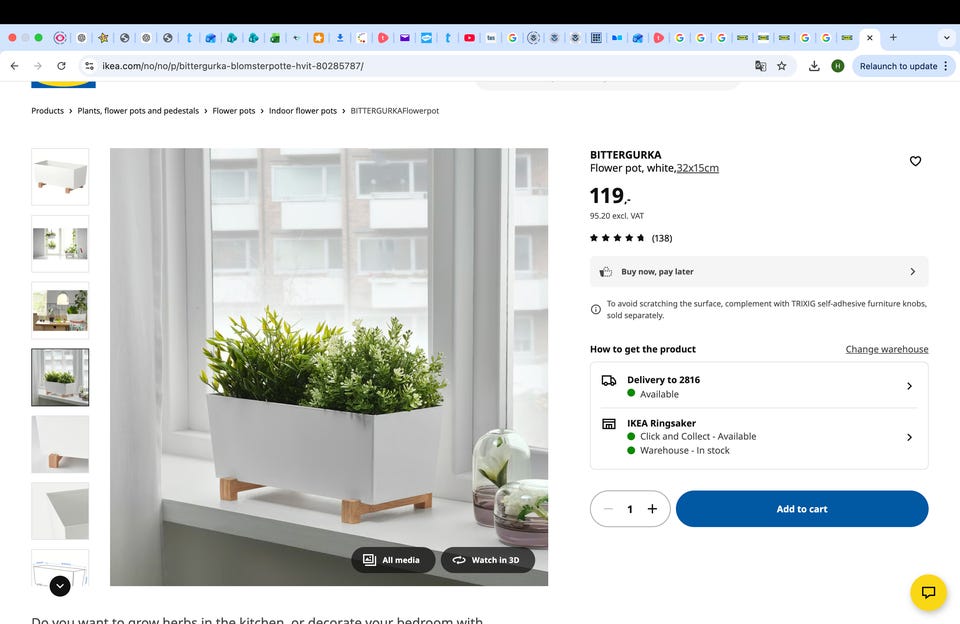Add BITTERGURKA to favorites with heart icon
This screenshot has height=624, width=960.
coord(915,161)
